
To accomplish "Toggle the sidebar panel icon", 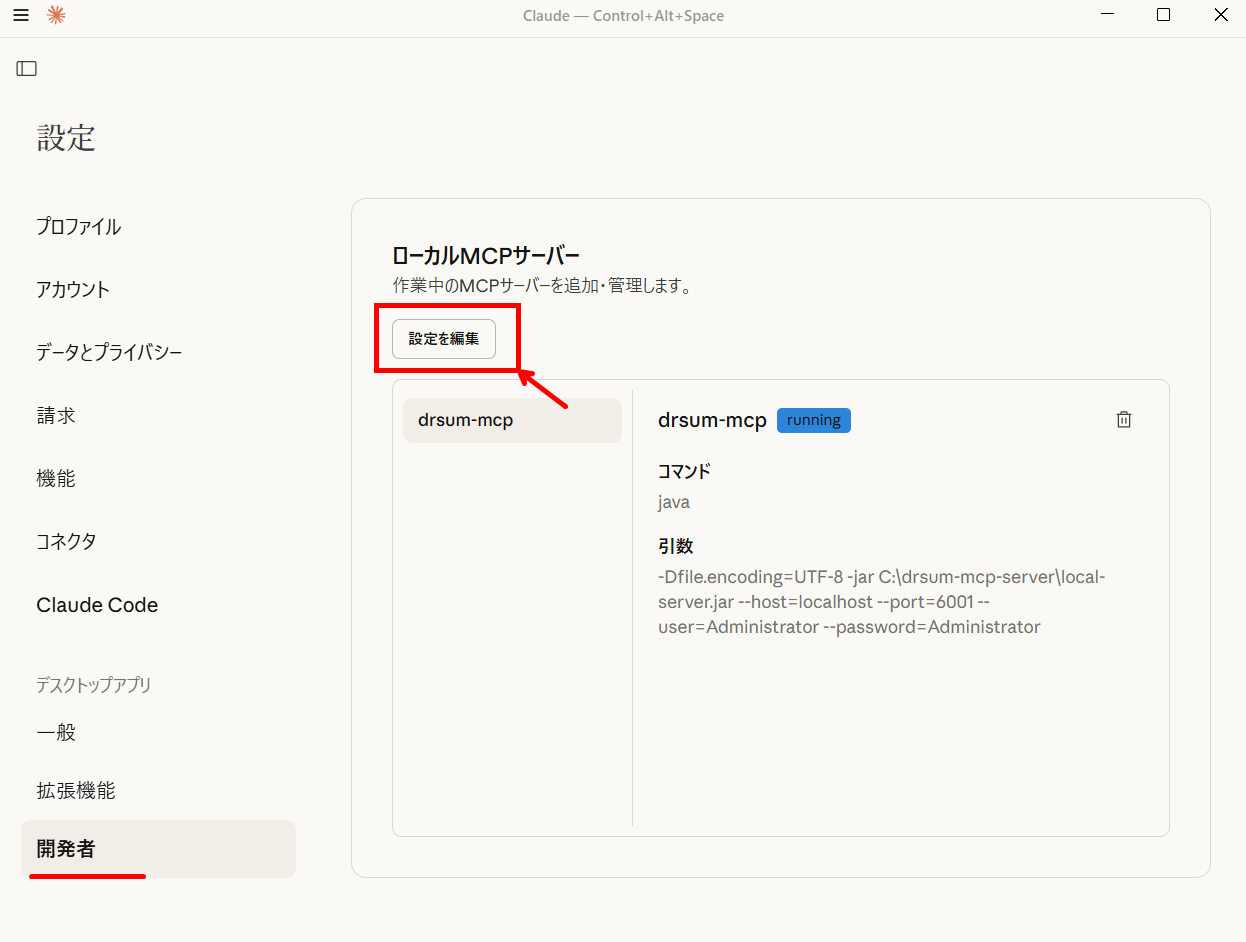I will pos(27,69).
